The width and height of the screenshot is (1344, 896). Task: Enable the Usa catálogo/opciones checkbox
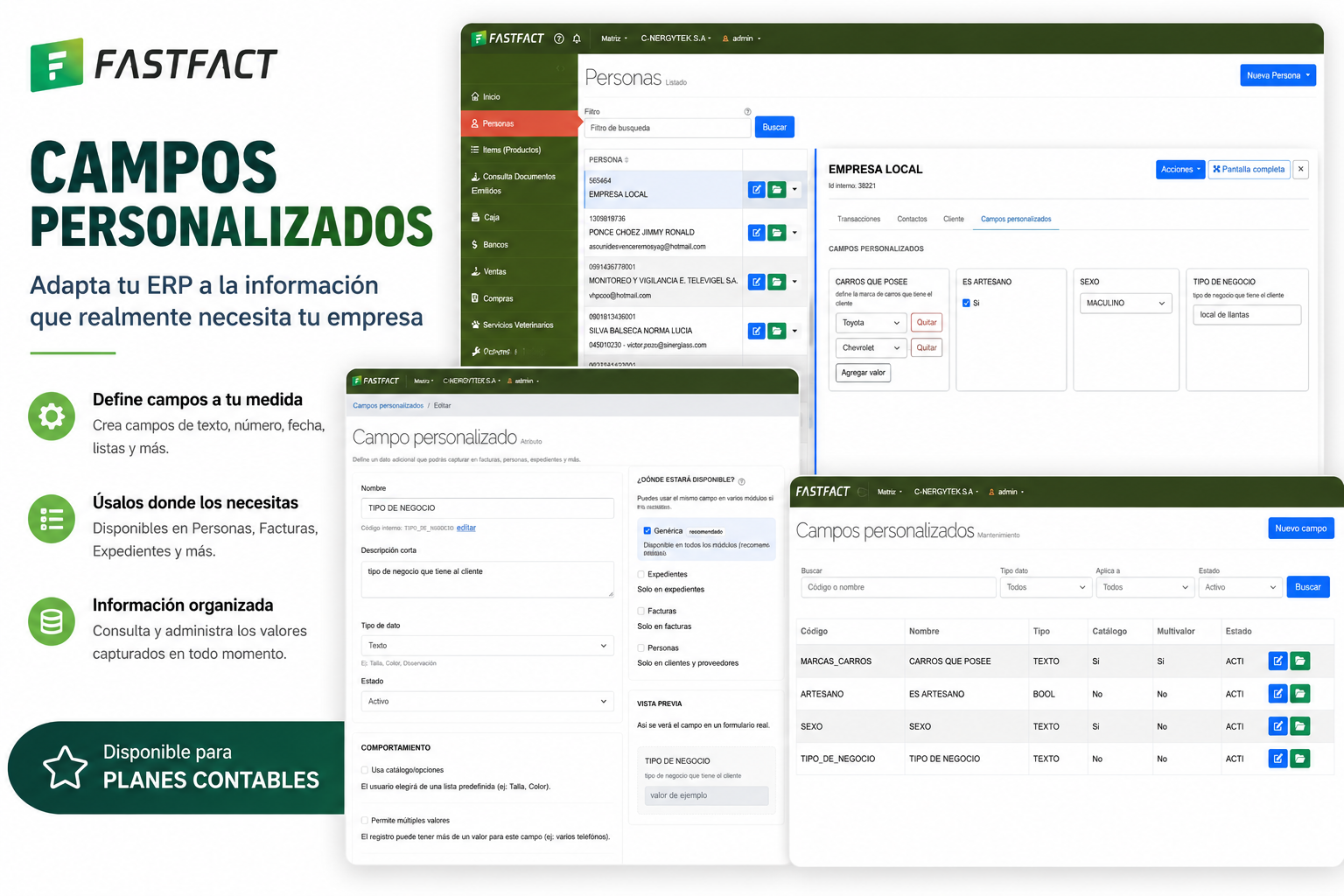tap(365, 770)
